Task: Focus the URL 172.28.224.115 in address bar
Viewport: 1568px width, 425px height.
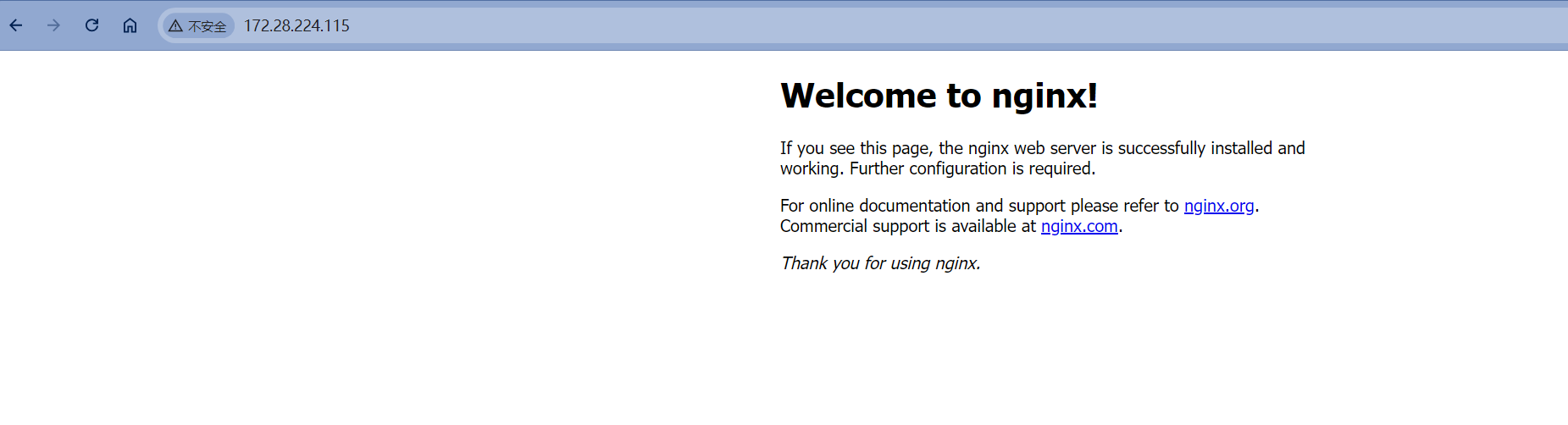Action: [x=296, y=26]
